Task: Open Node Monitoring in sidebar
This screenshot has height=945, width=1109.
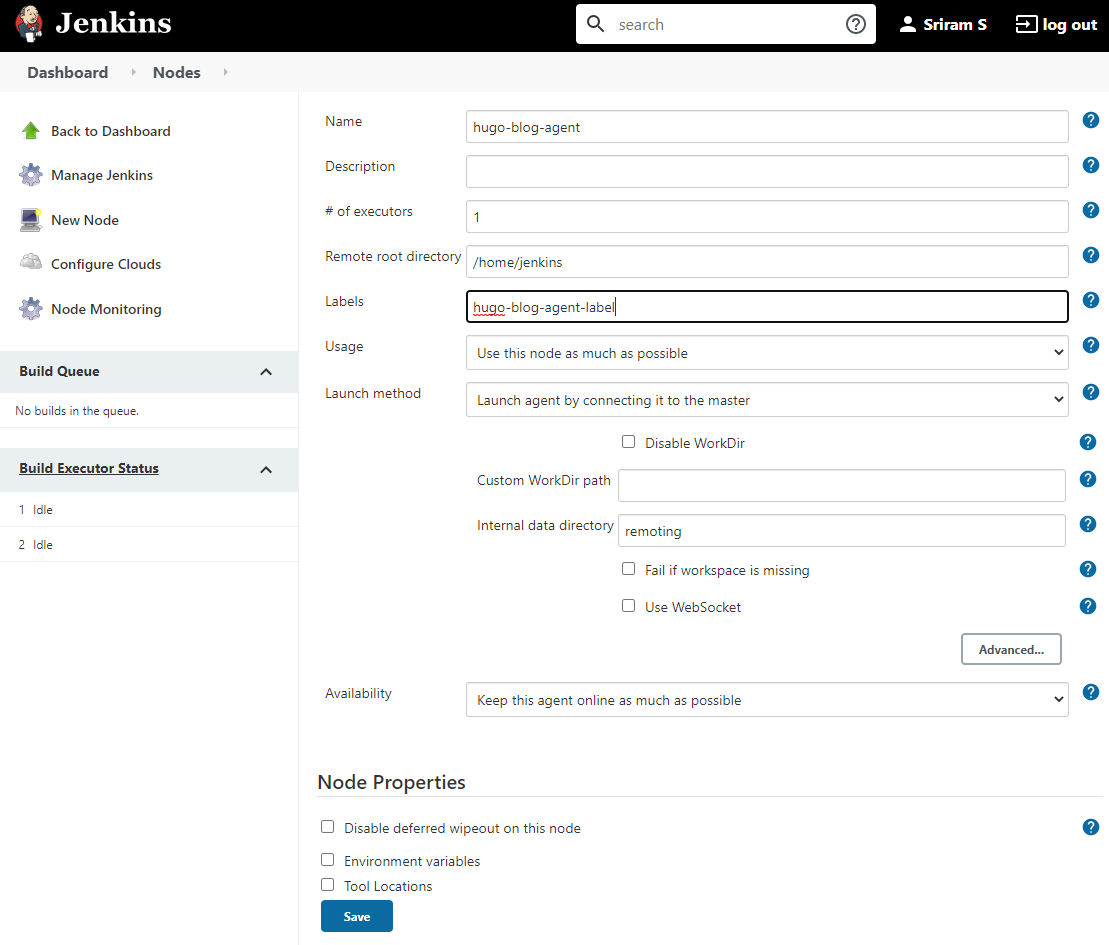Action: tap(106, 310)
